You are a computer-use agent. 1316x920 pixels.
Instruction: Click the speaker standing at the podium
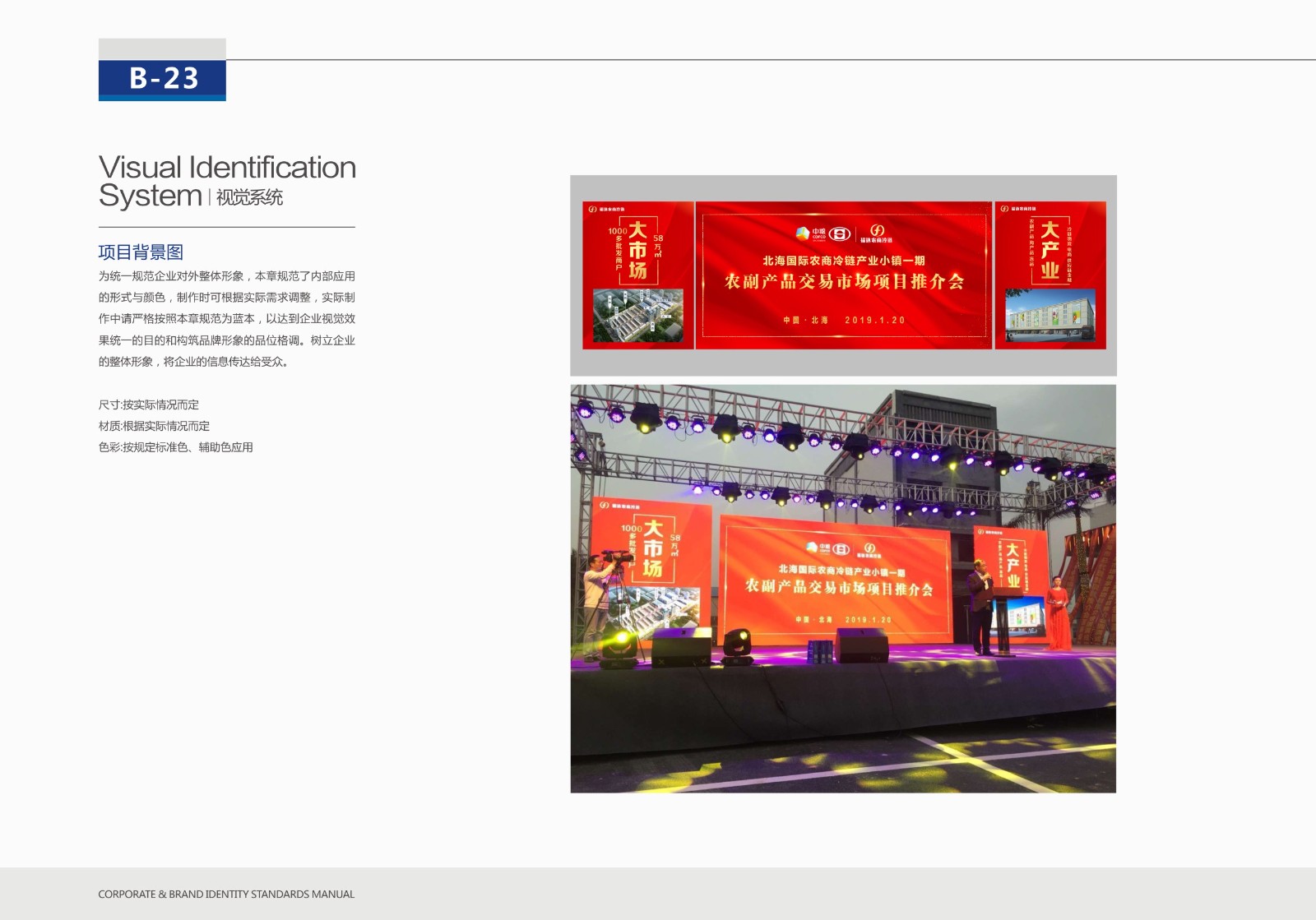click(980, 607)
